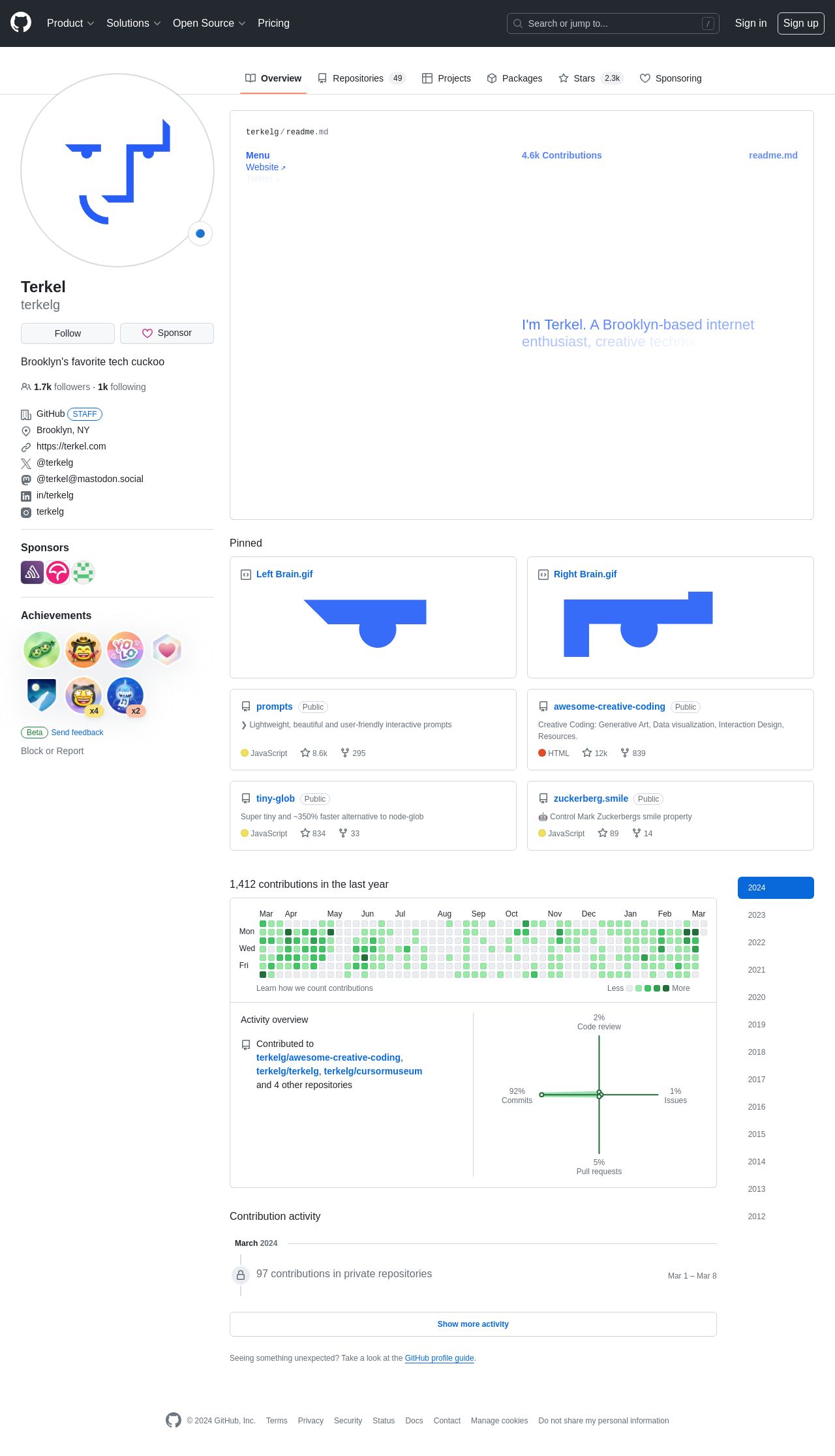The width and height of the screenshot is (835, 1456).
Task: View stargazers of prompts (8.6k)
Action: 314,753
